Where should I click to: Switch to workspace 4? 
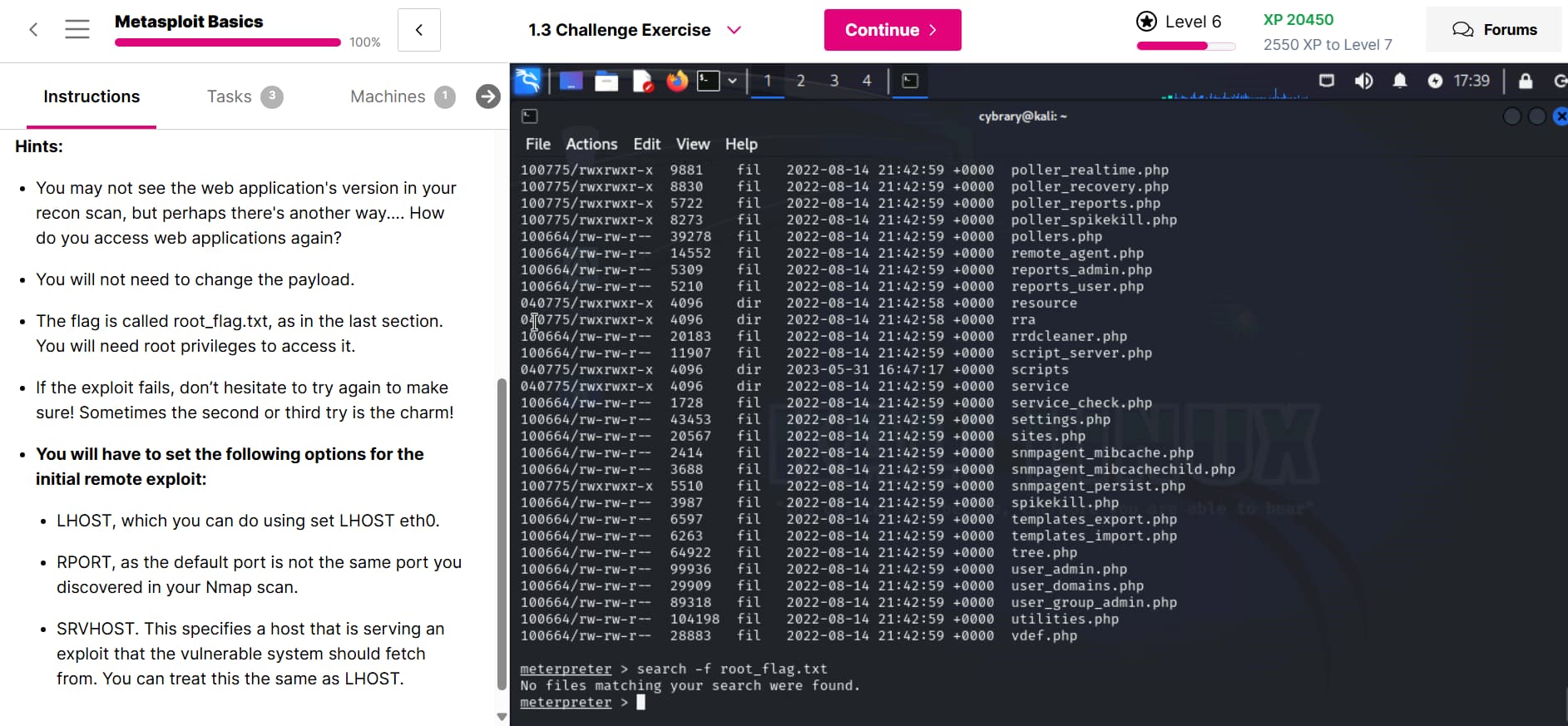pos(867,81)
